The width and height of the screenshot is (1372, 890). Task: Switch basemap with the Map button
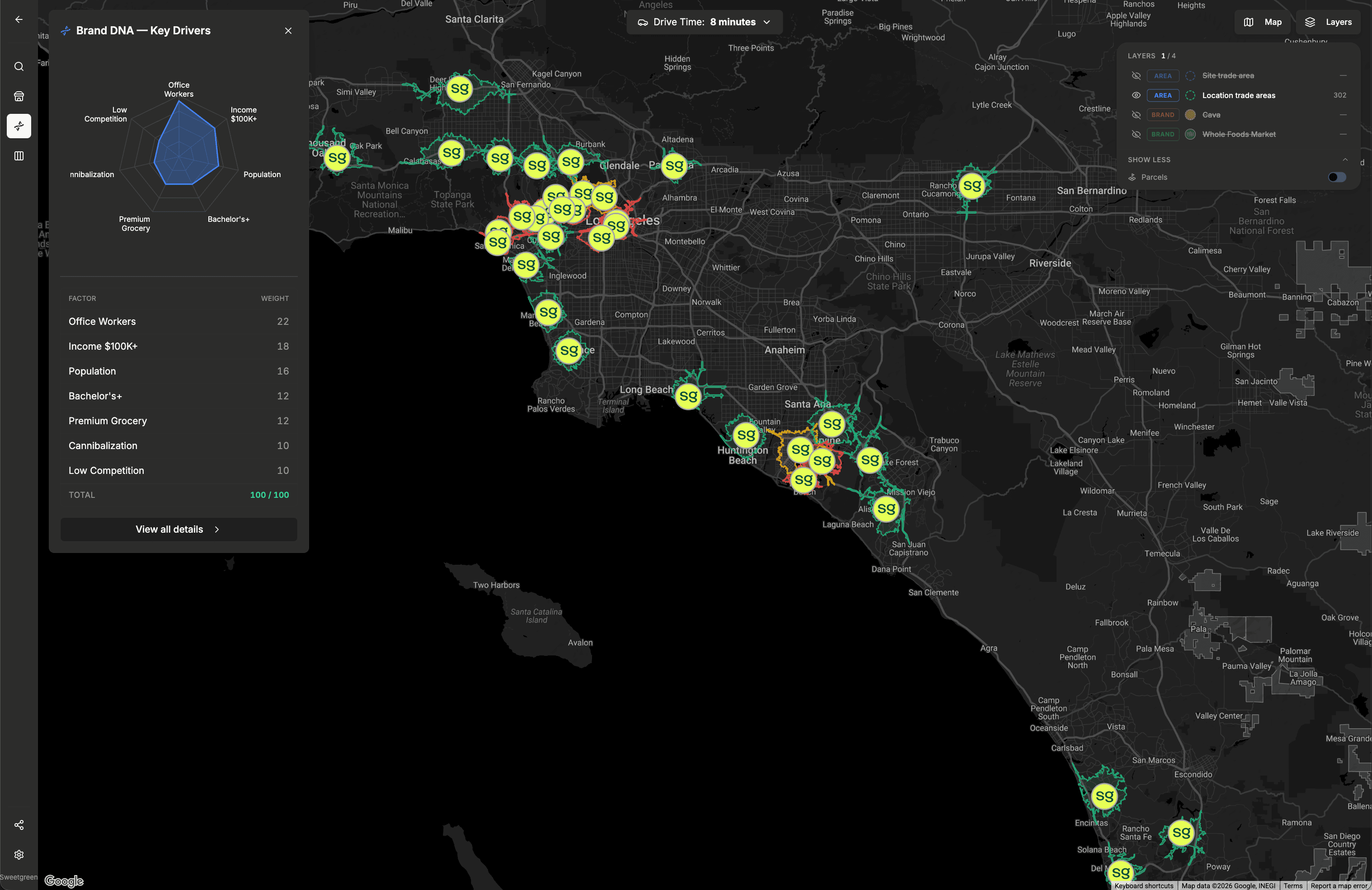tap(1263, 22)
